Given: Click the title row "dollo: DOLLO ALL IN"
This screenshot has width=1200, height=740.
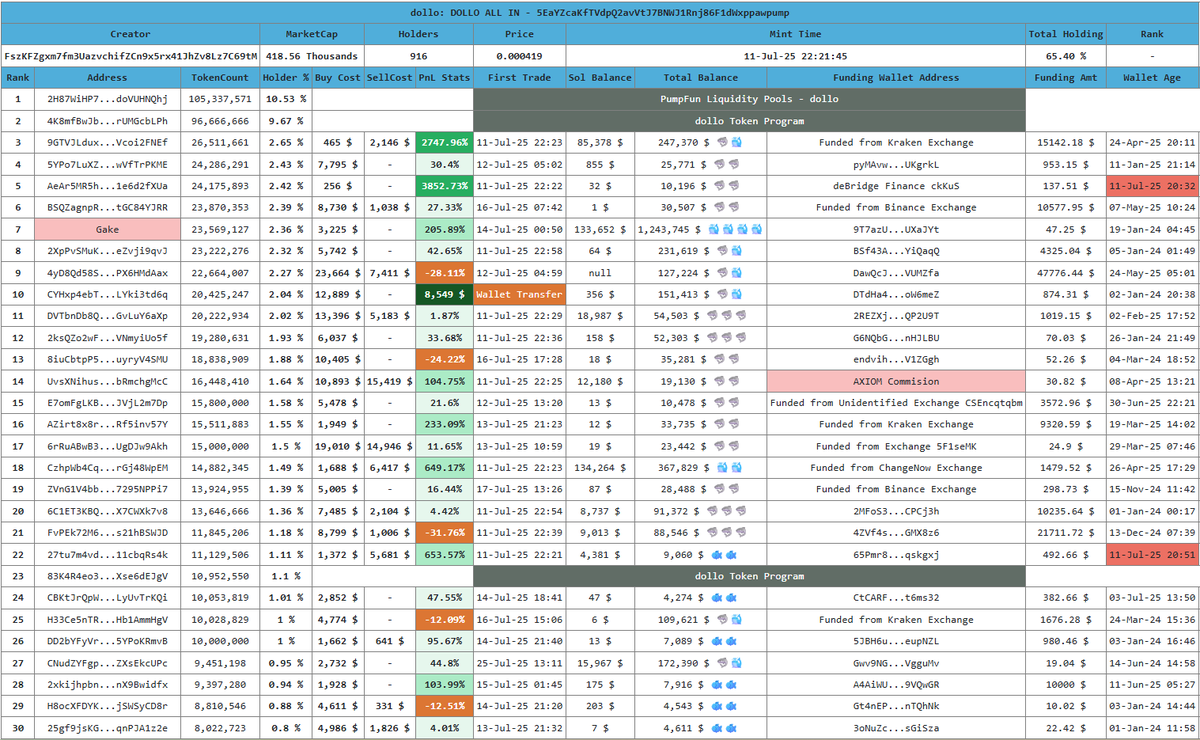Looking at the screenshot, I should pyautogui.click(x=600, y=12).
